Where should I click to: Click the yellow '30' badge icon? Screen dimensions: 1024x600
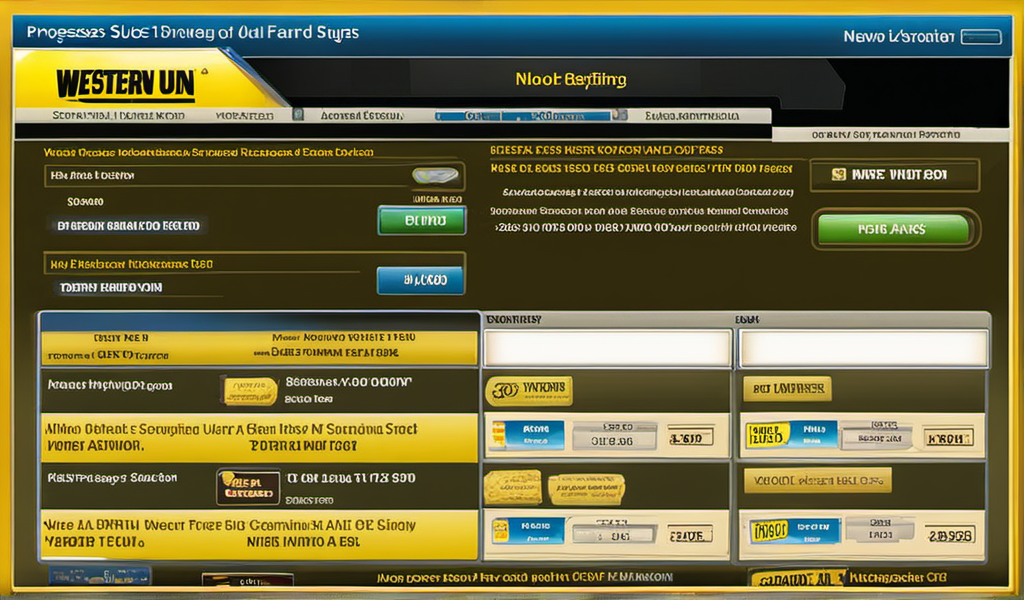tap(528, 391)
